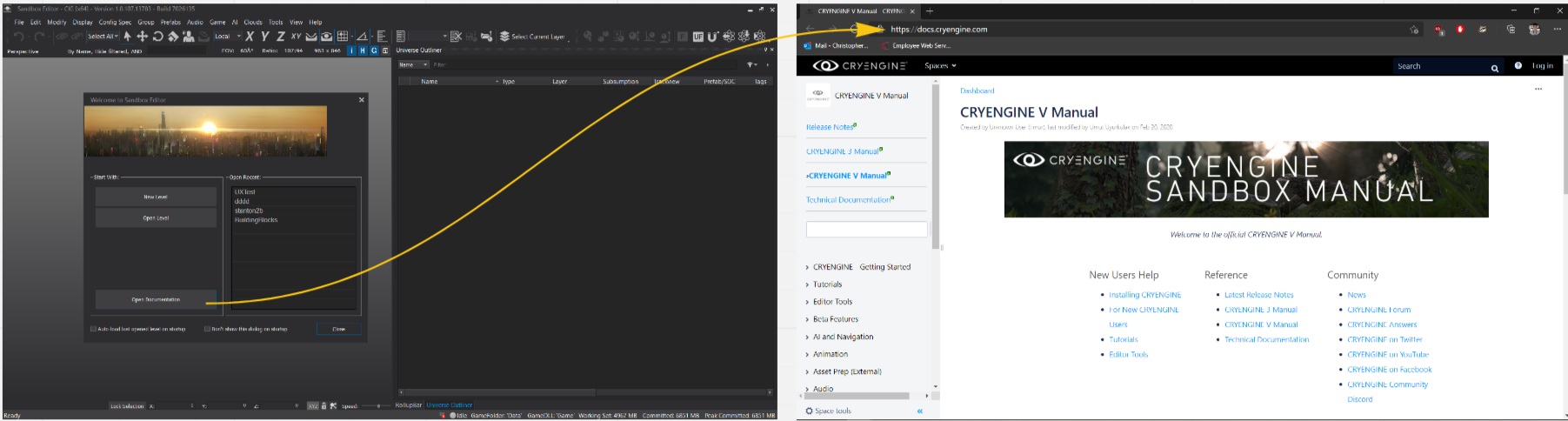Image resolution: width=1568 pixels, height=421 pixels.
Task: Click the Undo arrow icon
Action: point(19,37)
